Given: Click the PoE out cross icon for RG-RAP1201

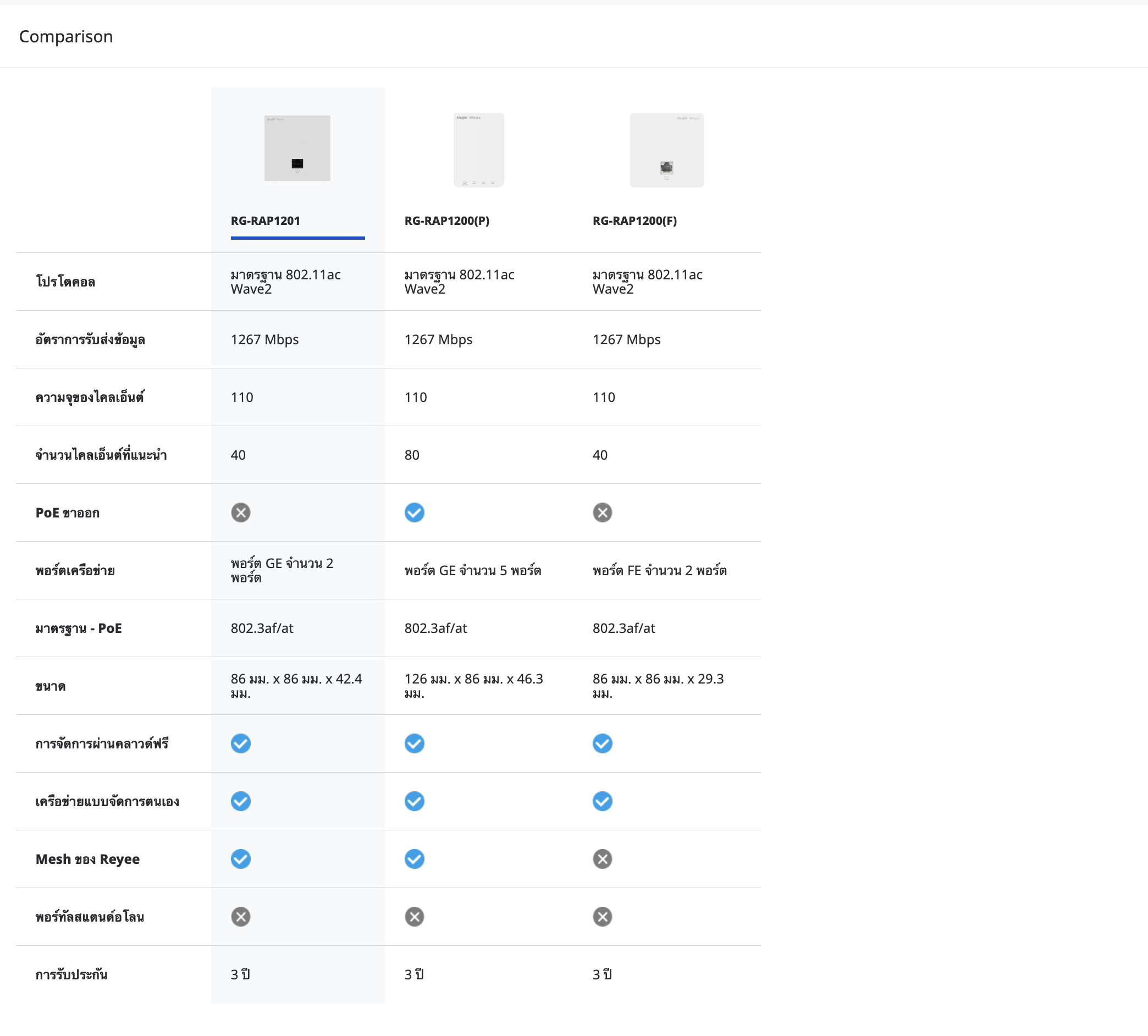Looking at the screenshot, I should (x=241, y=513).
